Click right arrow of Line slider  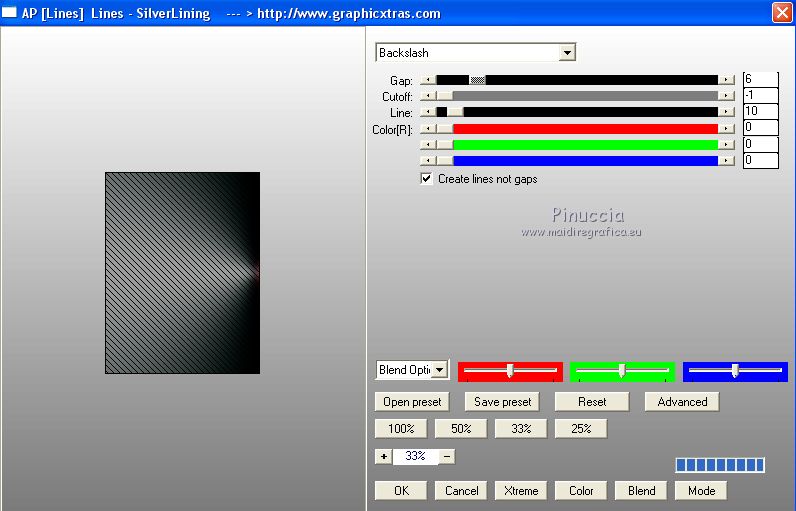726,112
